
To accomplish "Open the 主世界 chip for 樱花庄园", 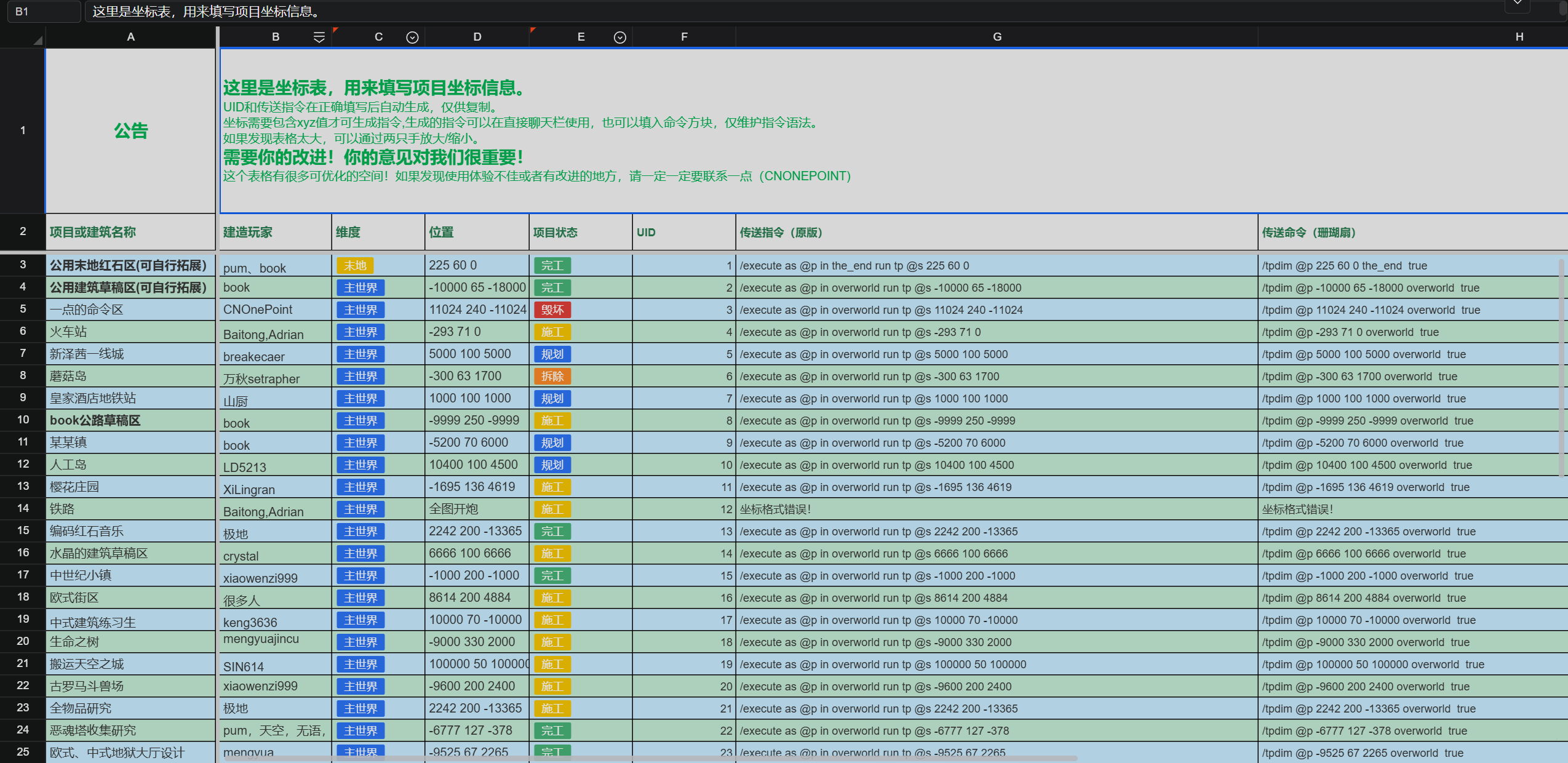I will (x=360, y=487).
